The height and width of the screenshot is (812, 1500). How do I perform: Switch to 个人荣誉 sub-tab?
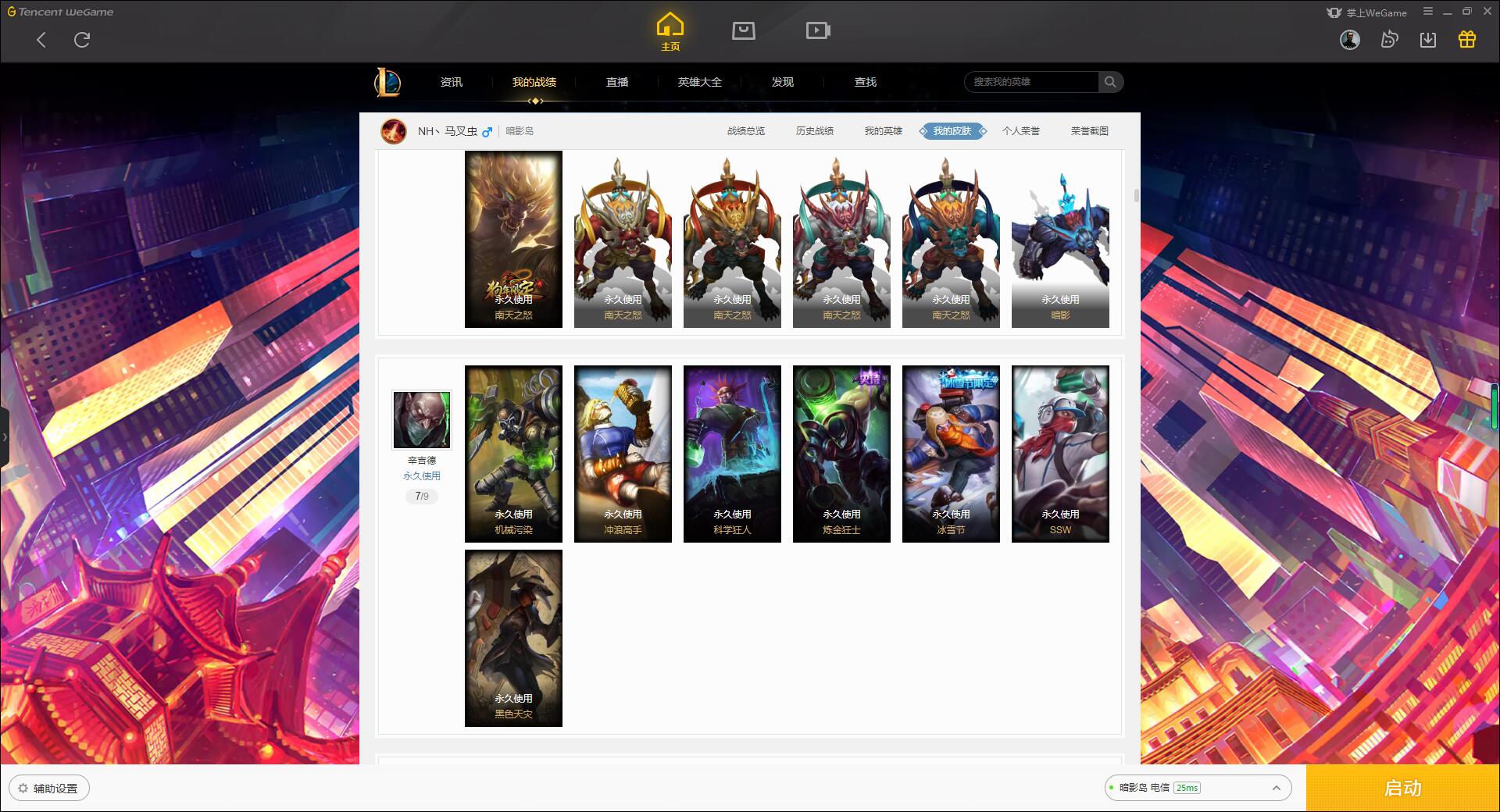(1021, 131)
